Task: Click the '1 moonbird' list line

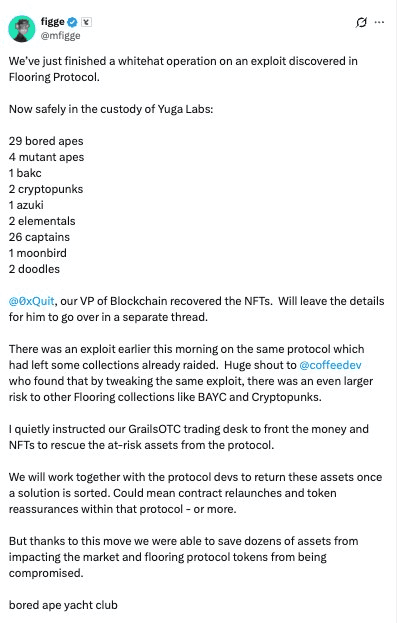Action: click(x=38, y=253)
